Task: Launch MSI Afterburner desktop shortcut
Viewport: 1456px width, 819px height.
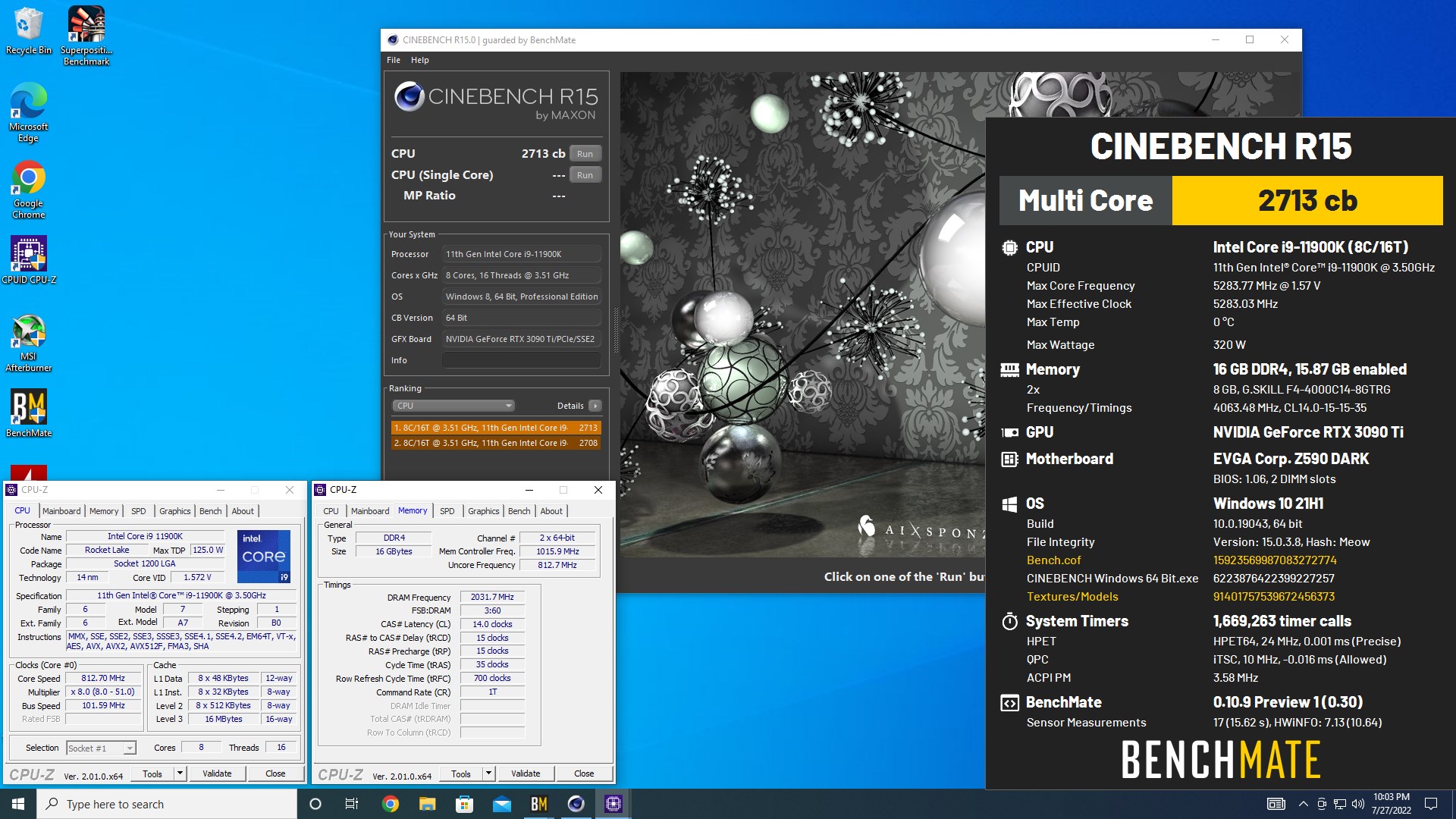Action: pyautogui.click(x=29, y=343)
